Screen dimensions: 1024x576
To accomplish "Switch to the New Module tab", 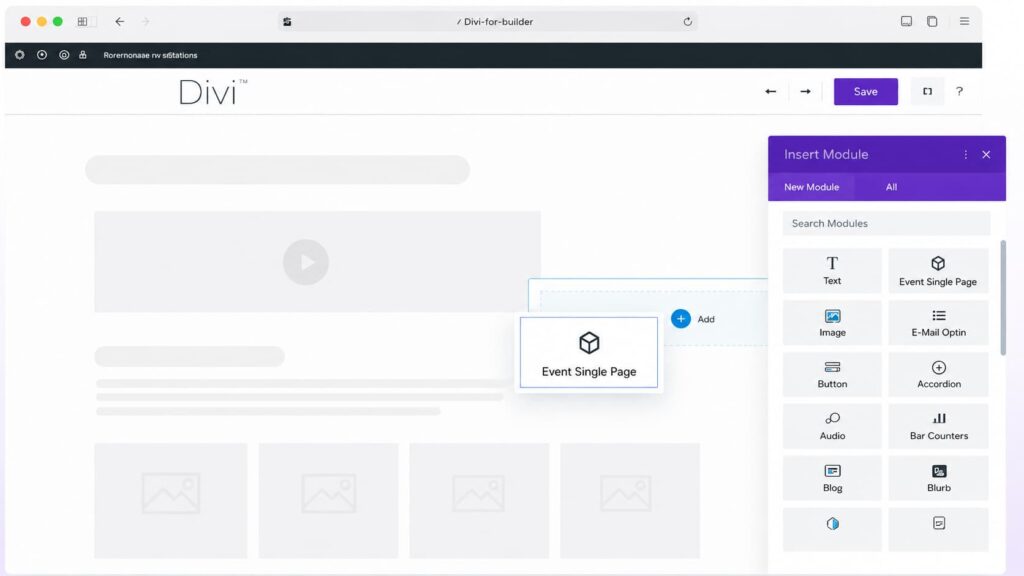I will pyautogui.click(x=811, y=187).
